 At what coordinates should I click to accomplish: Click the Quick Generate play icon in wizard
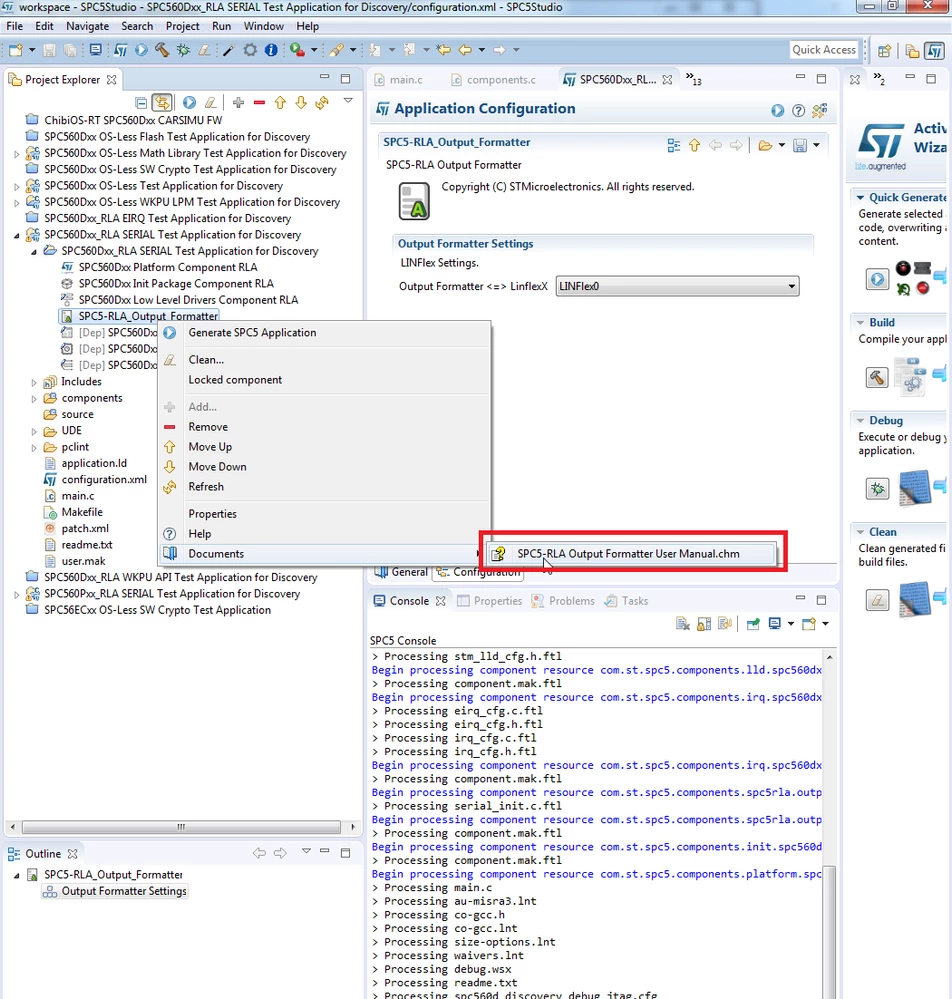click(877, 279)
